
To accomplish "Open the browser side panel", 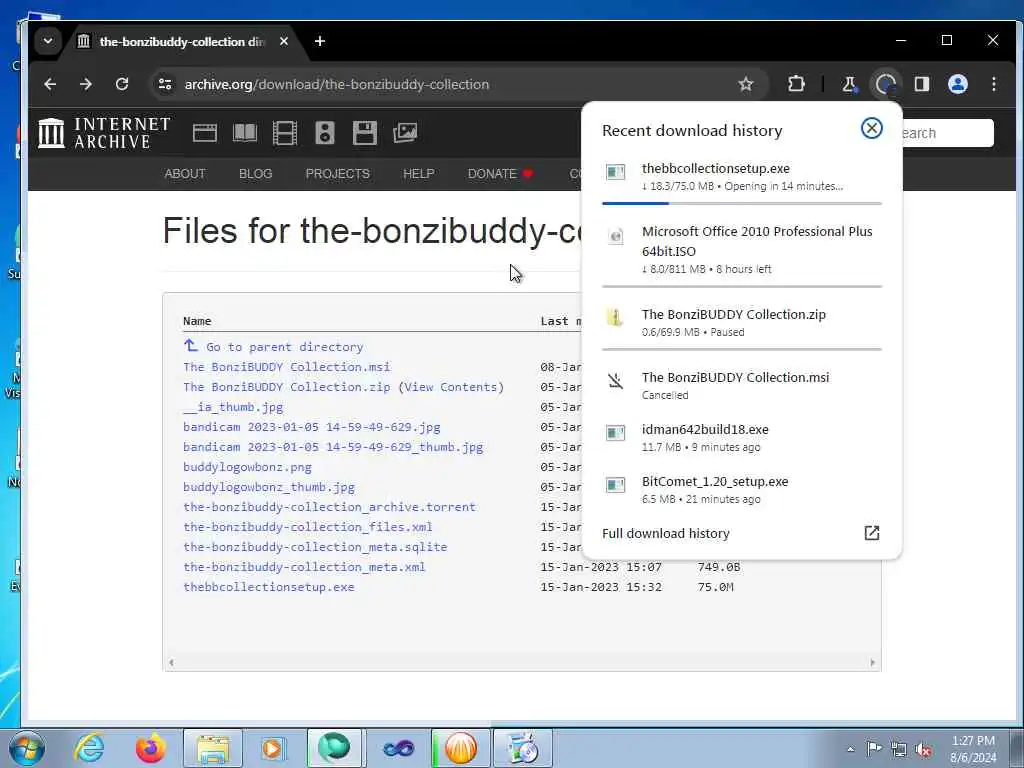I will (921, 84).
